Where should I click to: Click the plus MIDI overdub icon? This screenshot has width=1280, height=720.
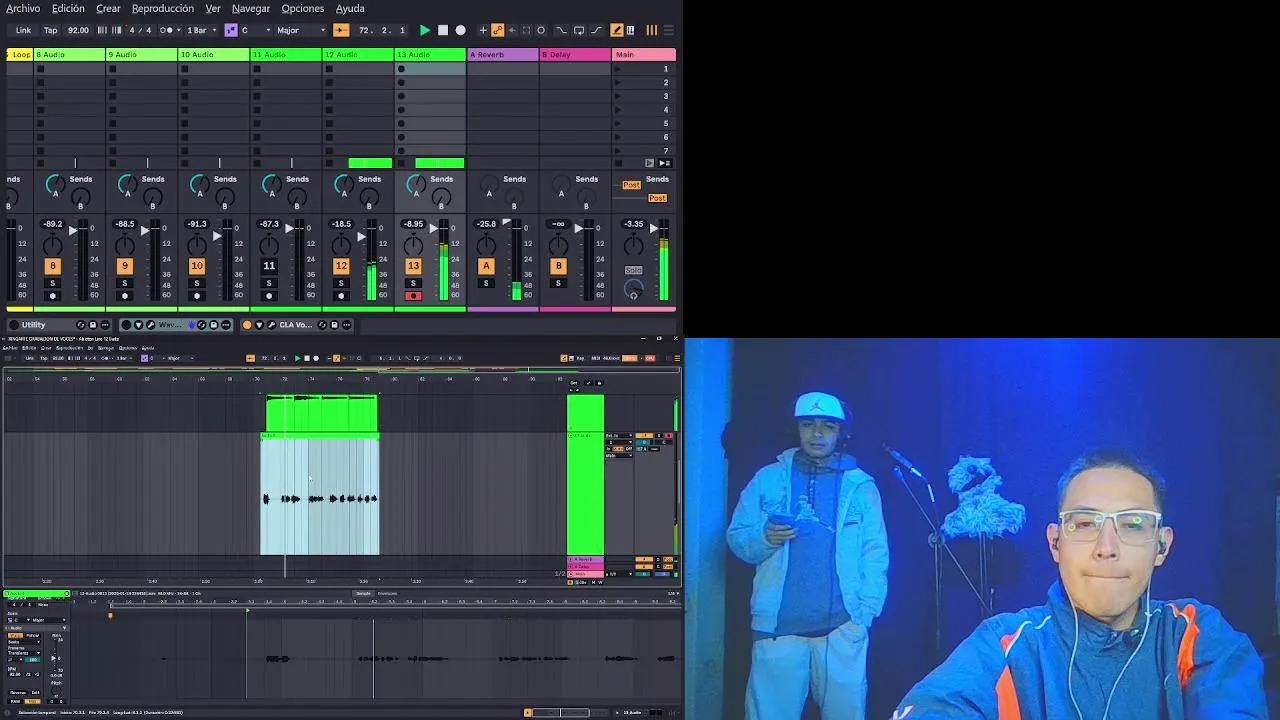pyautogui.click(x=483, y=30)
